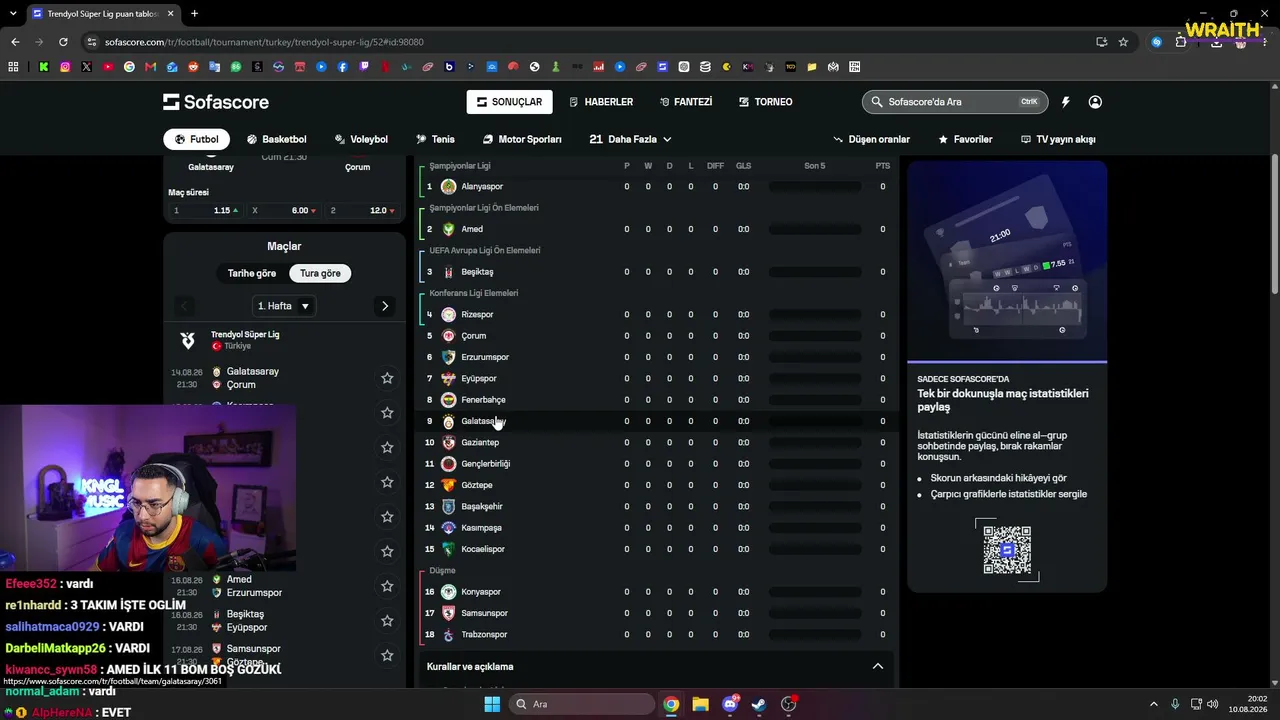This screenshot has width=1280, height=720.
Task: Open the Sofascore account profile icon
Action: (x=1095, y=102)
